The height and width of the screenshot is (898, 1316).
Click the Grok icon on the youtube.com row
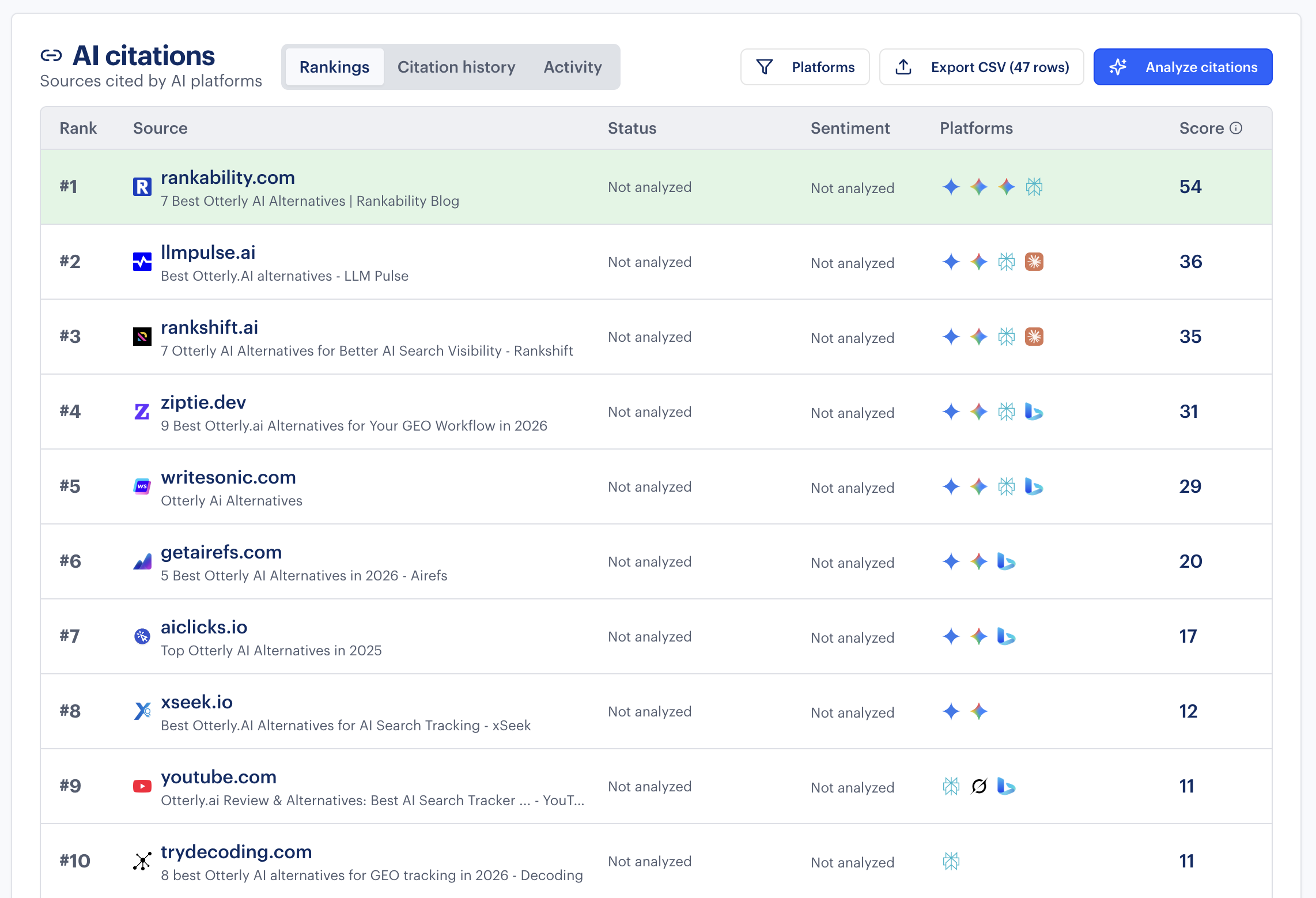click(978, 786)
